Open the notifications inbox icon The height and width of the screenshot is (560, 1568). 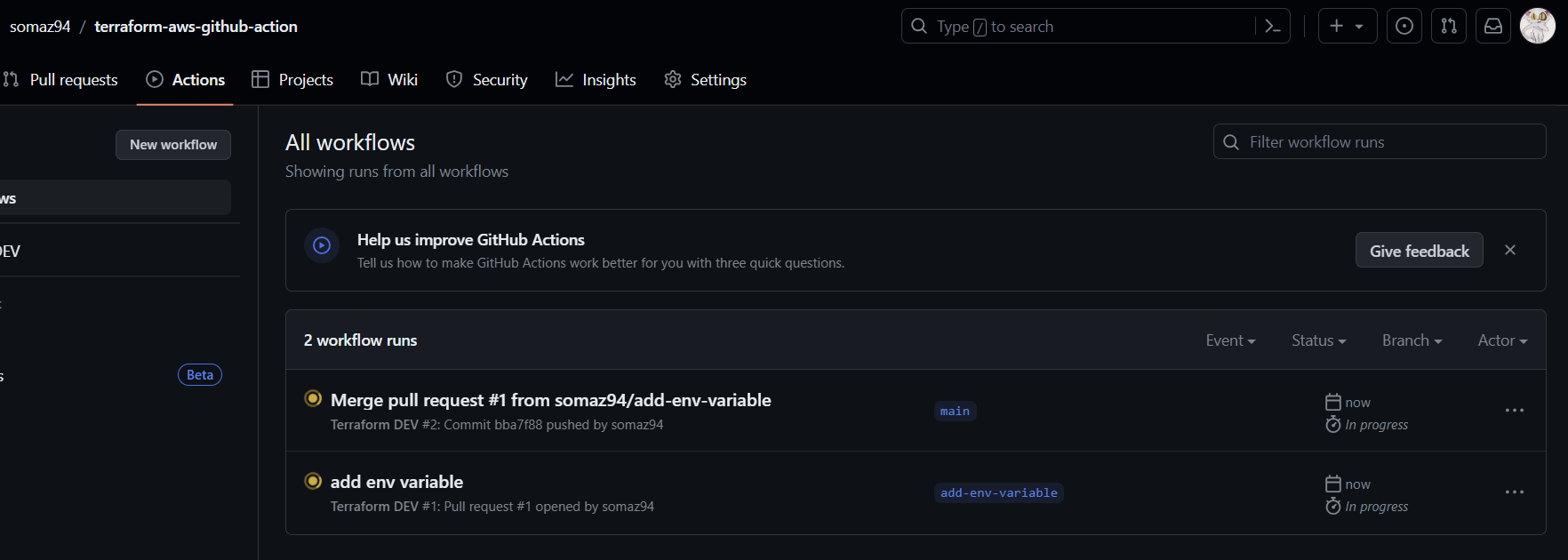pos(1493,27)
